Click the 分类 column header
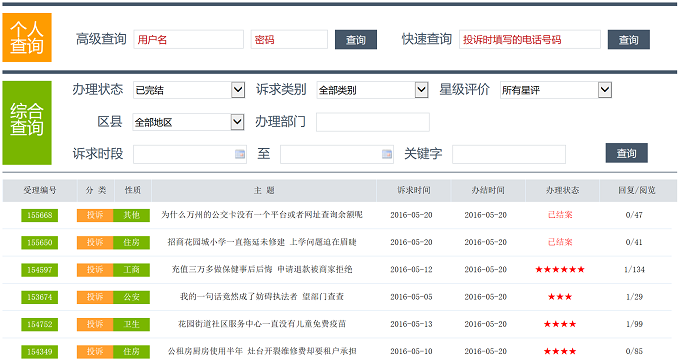Image resolution: width=680 pixels, height=360 pixels. pos(96,190)
